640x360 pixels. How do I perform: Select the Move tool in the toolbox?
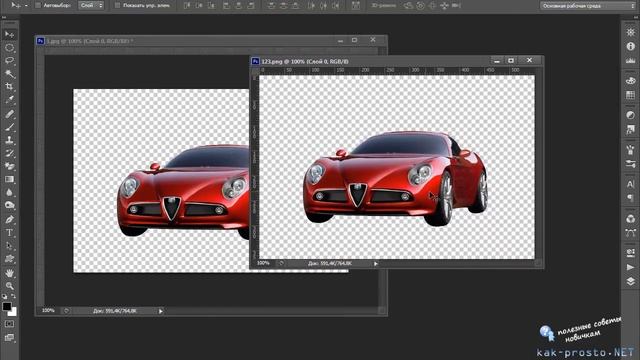[x=9, y=35]
